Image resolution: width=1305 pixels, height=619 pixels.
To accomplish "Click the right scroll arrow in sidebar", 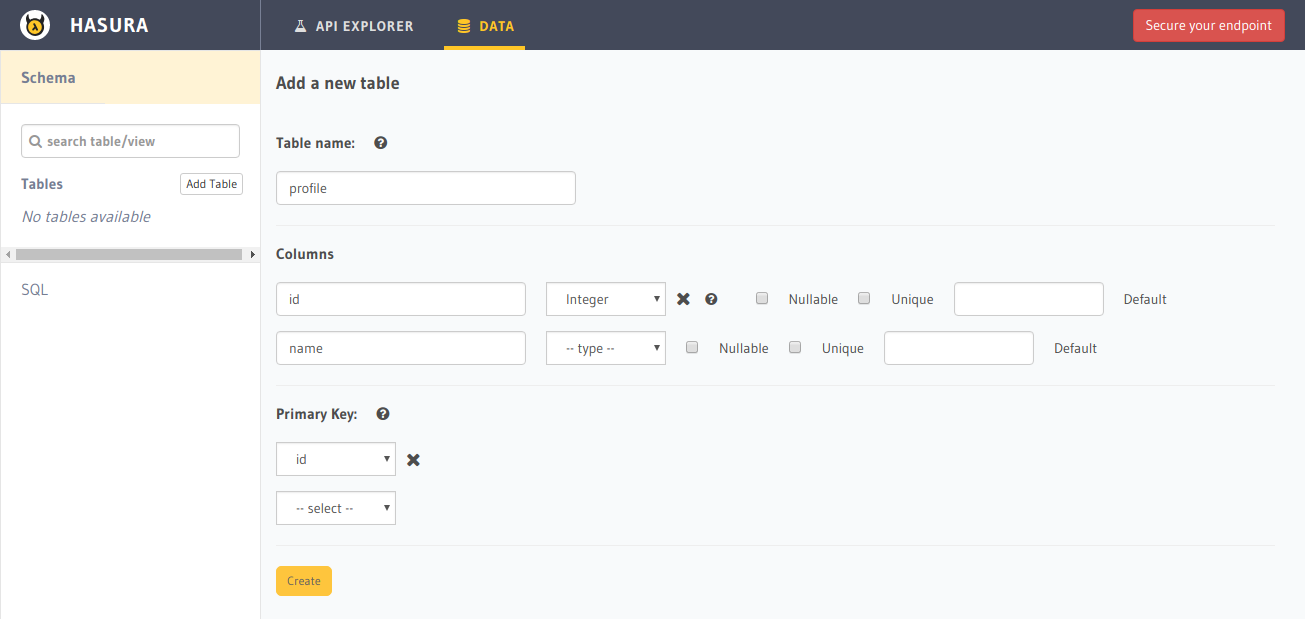I will click(x=253, y=255).
